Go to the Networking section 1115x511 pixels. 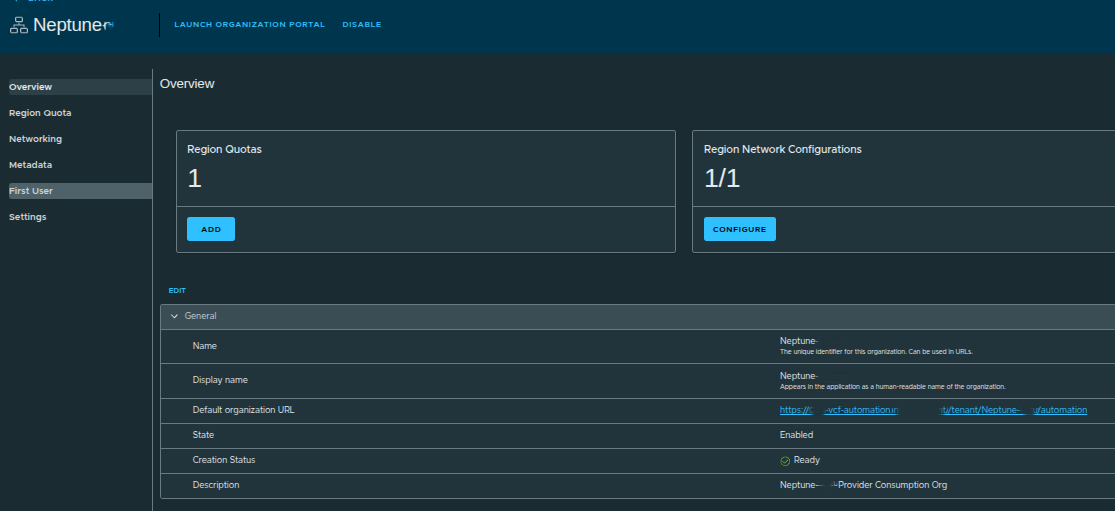pos(35,139)
